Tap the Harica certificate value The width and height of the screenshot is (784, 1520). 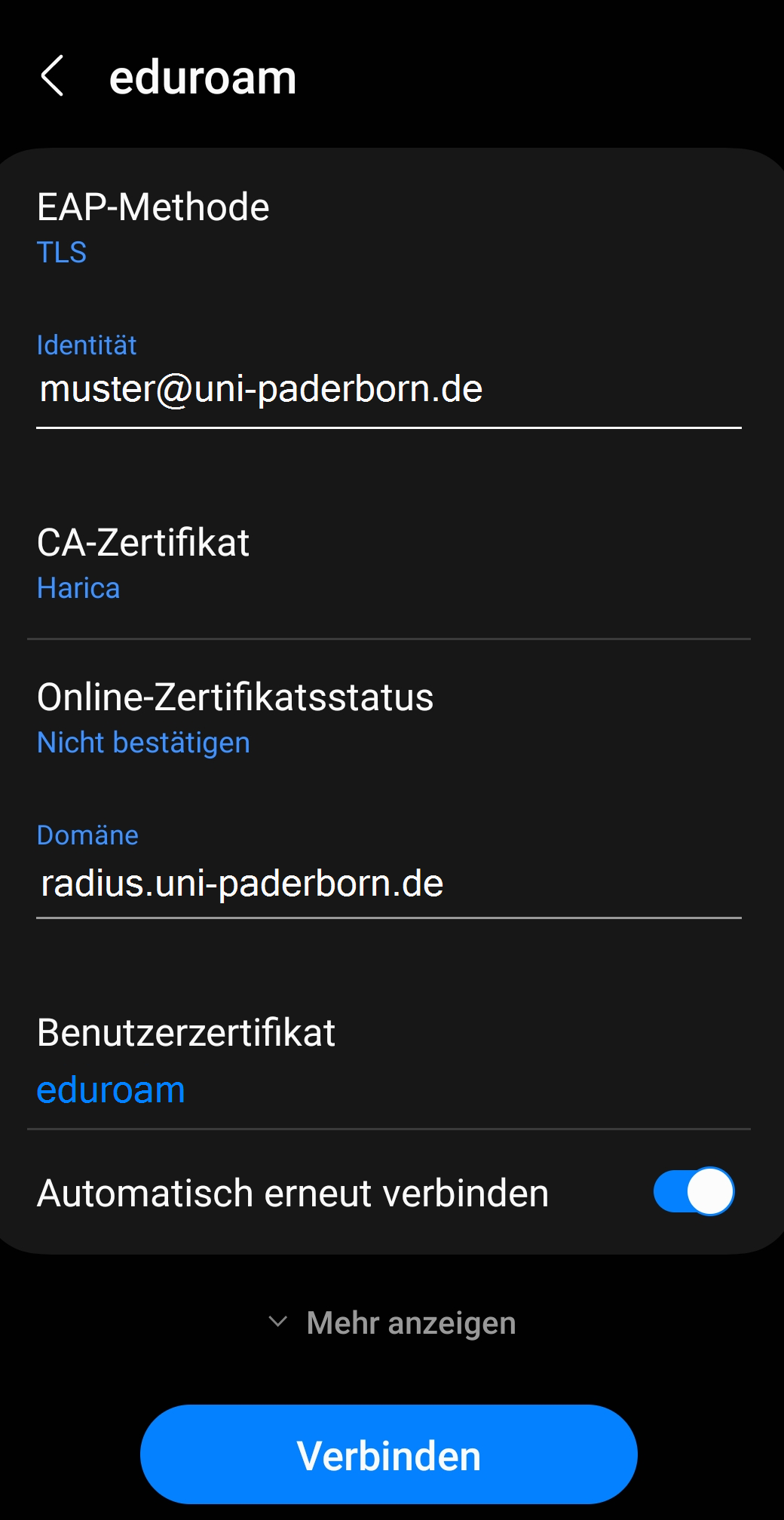78,588
